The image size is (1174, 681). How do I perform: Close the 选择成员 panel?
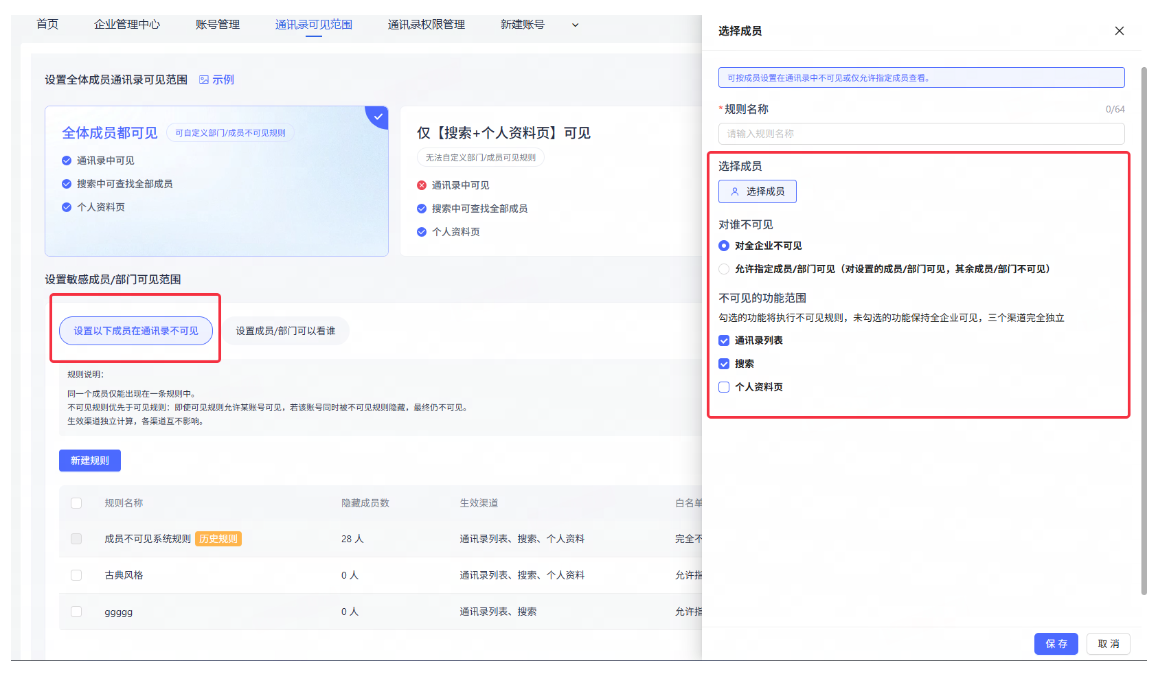pos(1119,31)
